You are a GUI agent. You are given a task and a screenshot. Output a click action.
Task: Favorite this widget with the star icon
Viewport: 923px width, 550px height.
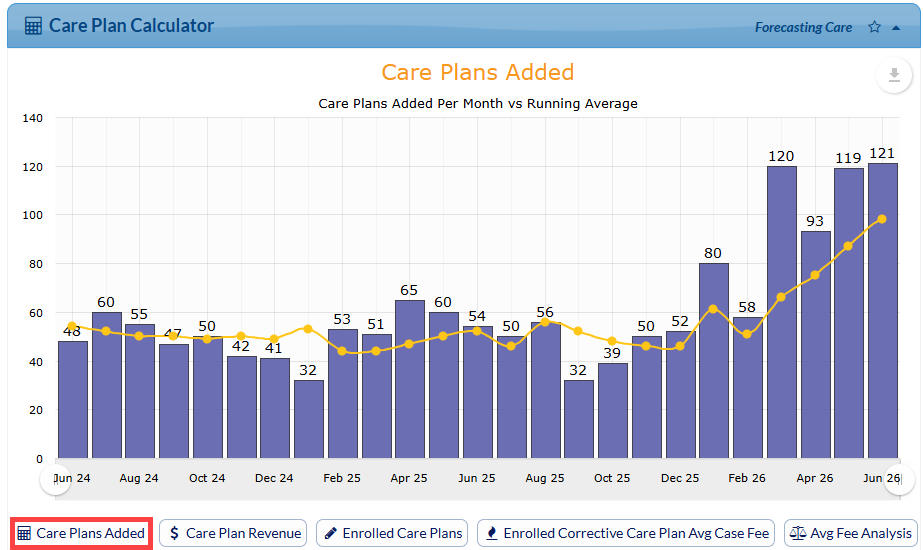click(874, 27)
